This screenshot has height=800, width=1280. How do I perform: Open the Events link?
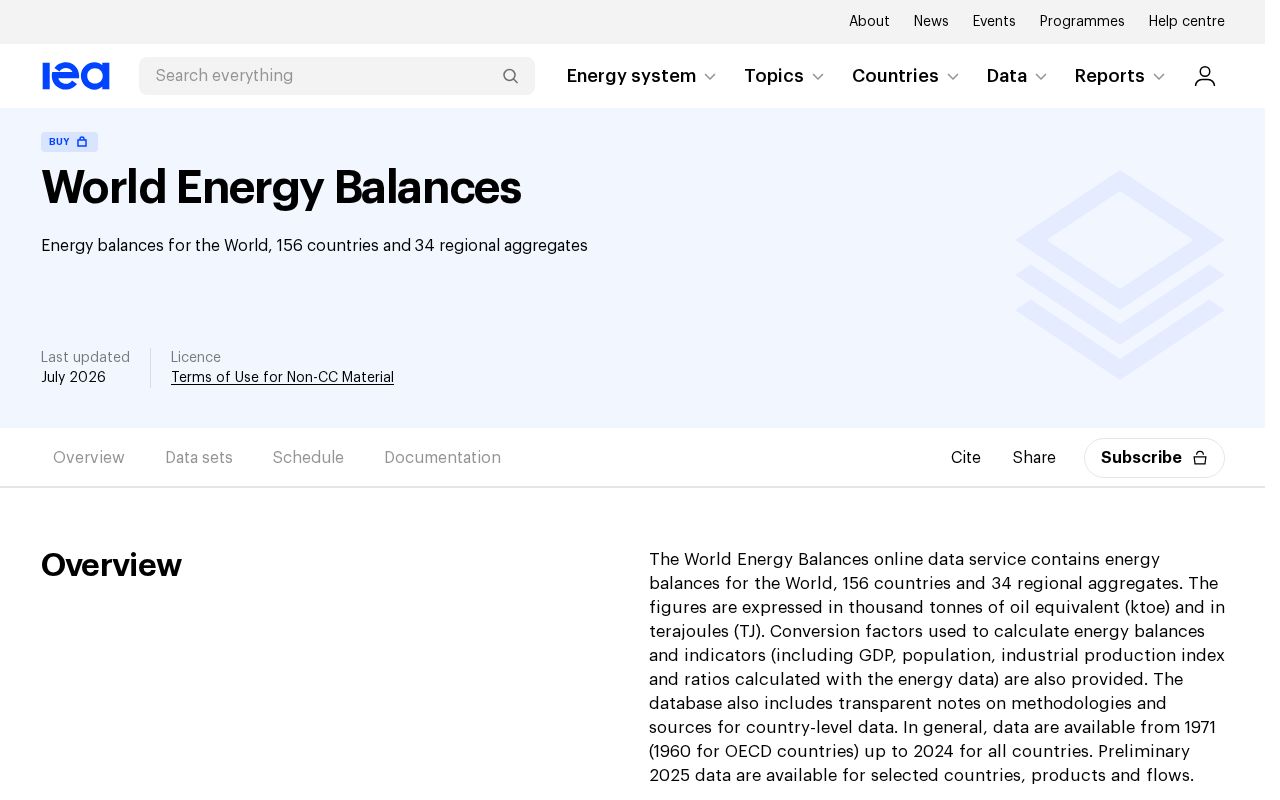994,22
